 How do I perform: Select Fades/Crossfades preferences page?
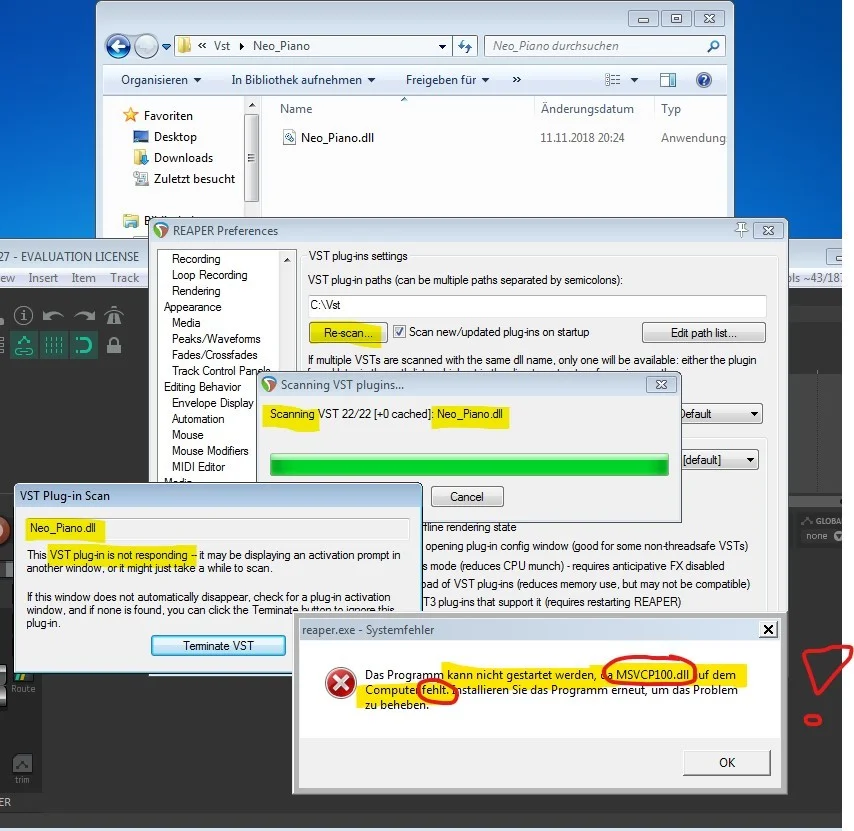(x=215, y=355)
